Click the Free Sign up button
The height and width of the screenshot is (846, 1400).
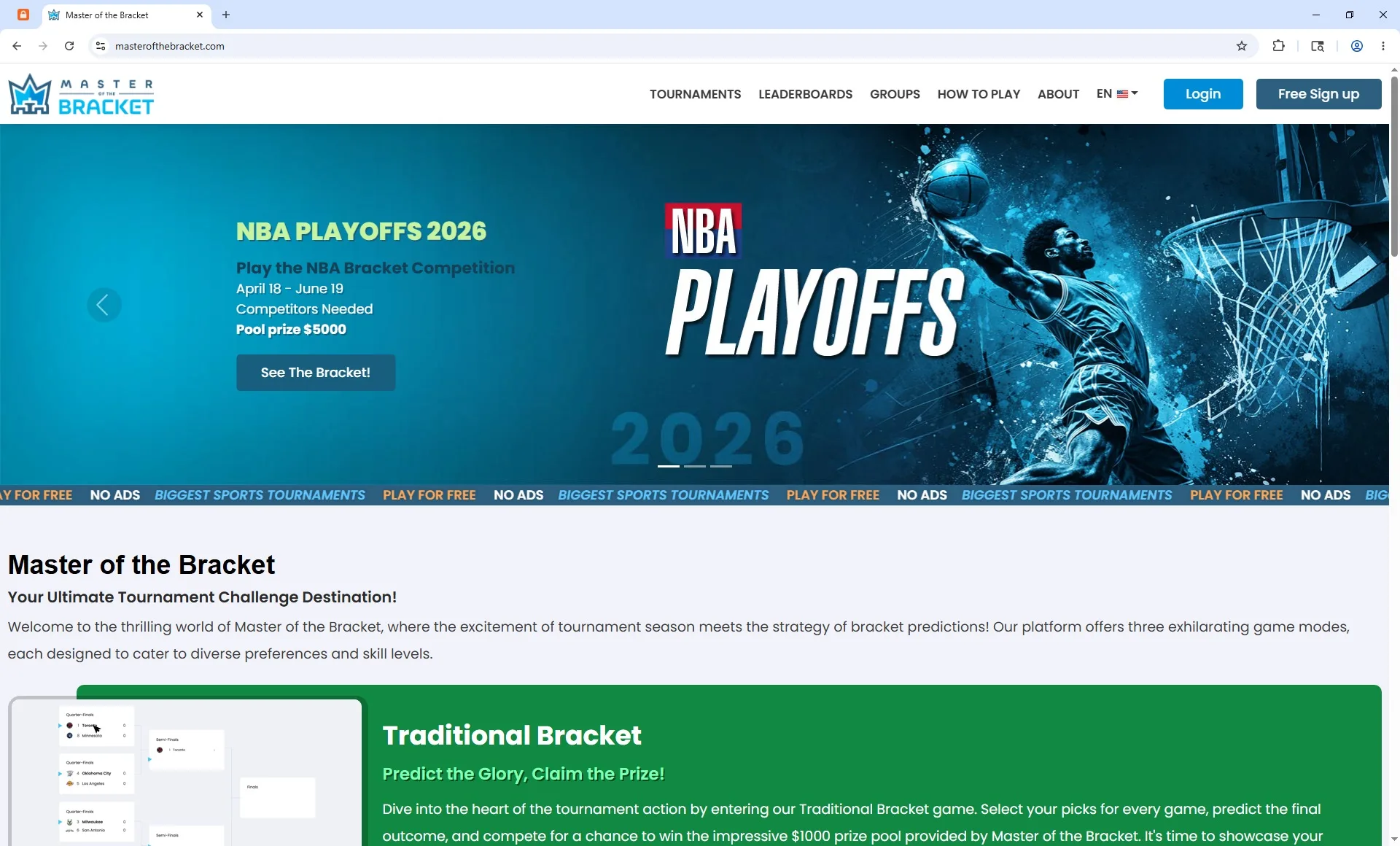[1318, 94]
